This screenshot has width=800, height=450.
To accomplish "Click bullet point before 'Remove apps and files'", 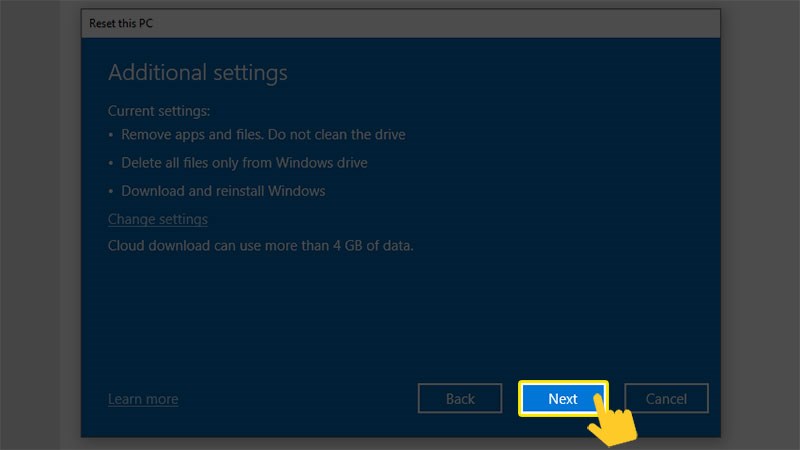I will (x=111, y=135).
